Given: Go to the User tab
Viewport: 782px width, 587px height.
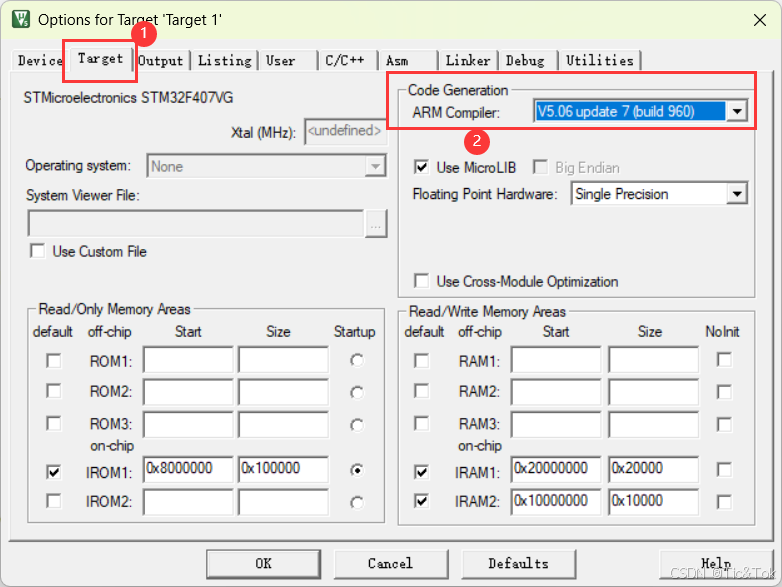Looking at the screenshot, I should pyautogui.click(x=287, y=61).
